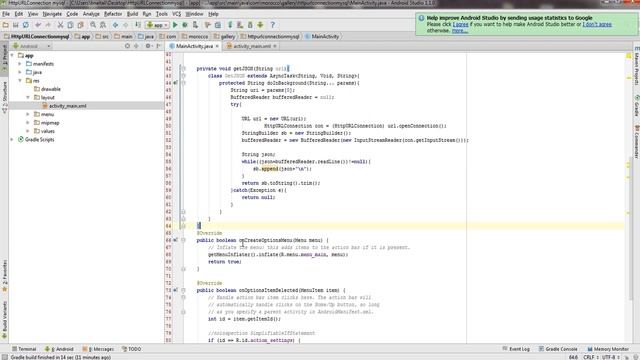Click the Hide Project panel icon
This screenshot has width=640, height=360.
click(158, 46)
